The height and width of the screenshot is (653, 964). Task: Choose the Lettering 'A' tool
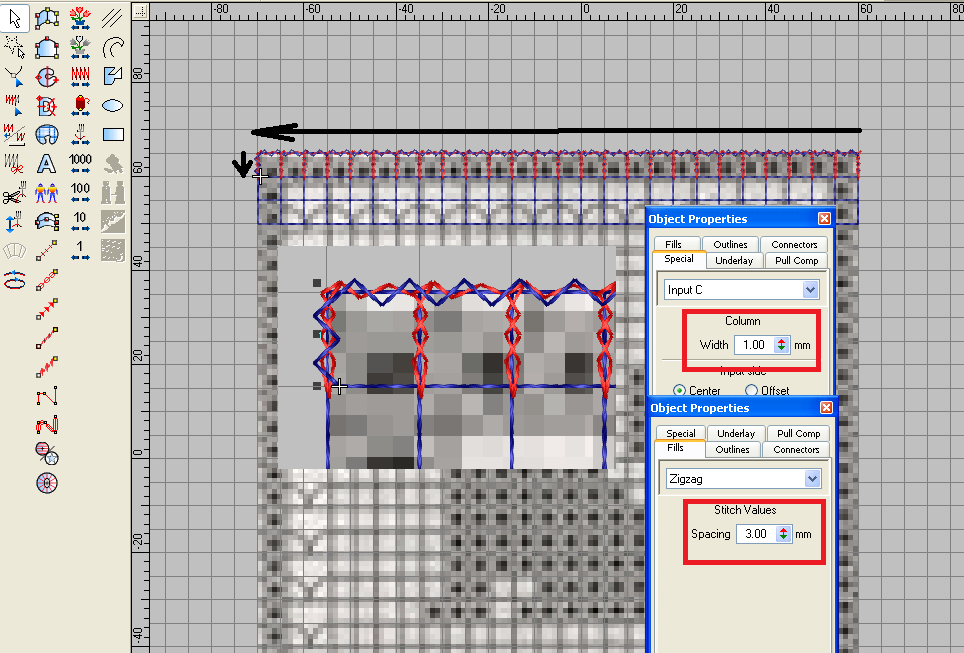click(46, 163)
